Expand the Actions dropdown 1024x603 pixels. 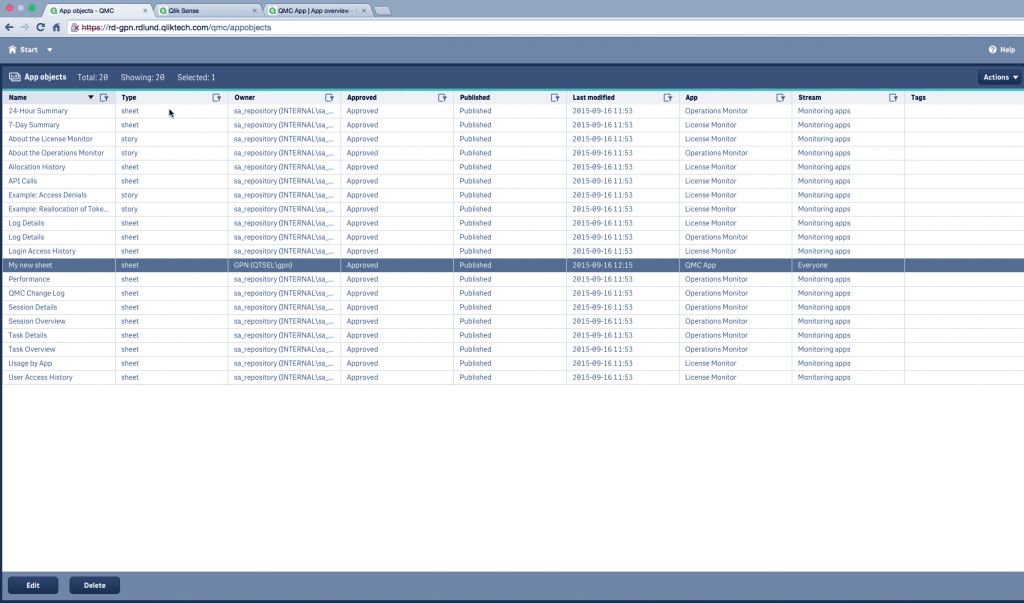(x=1000, y=77)
